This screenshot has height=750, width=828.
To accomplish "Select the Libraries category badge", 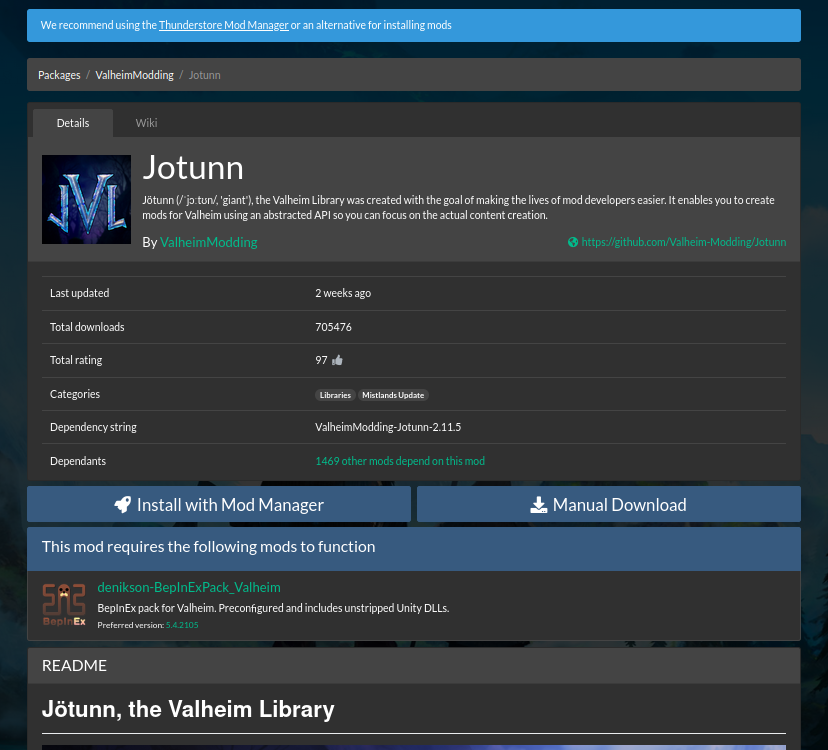I will pos(335,395).
